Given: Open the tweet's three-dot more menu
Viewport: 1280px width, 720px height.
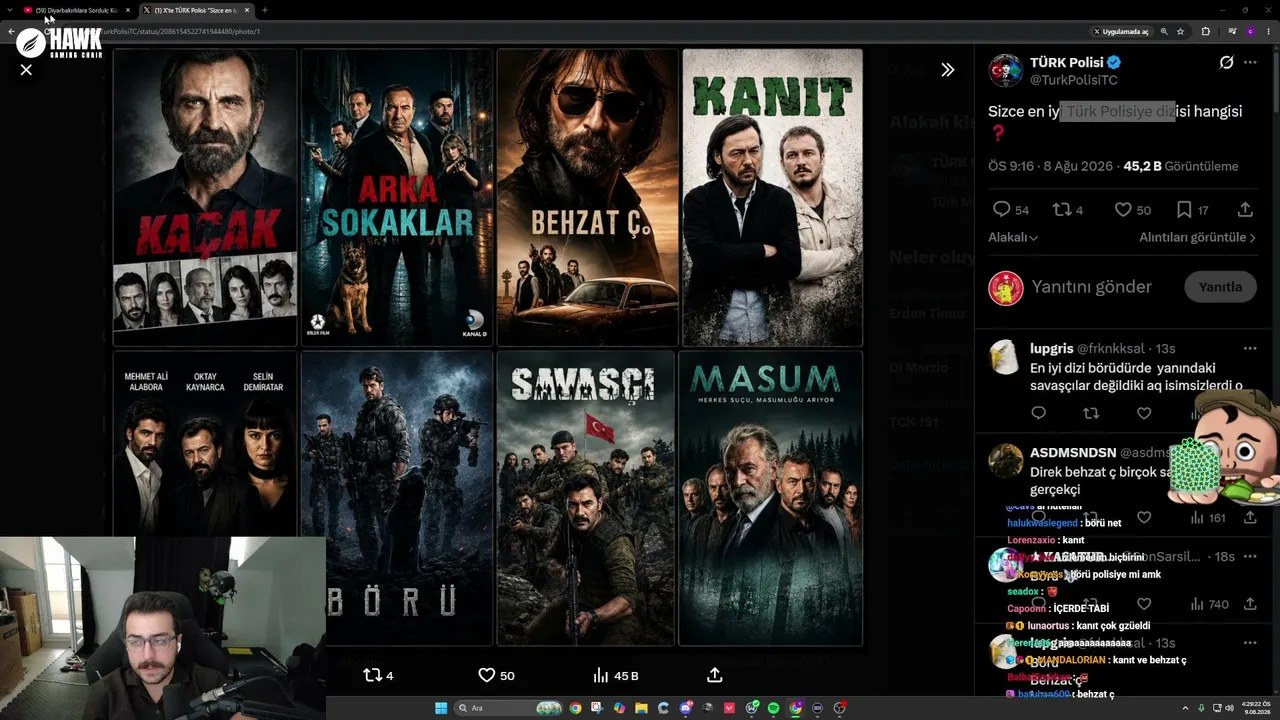Looking at the screenshot, I should pos(1250,62).
